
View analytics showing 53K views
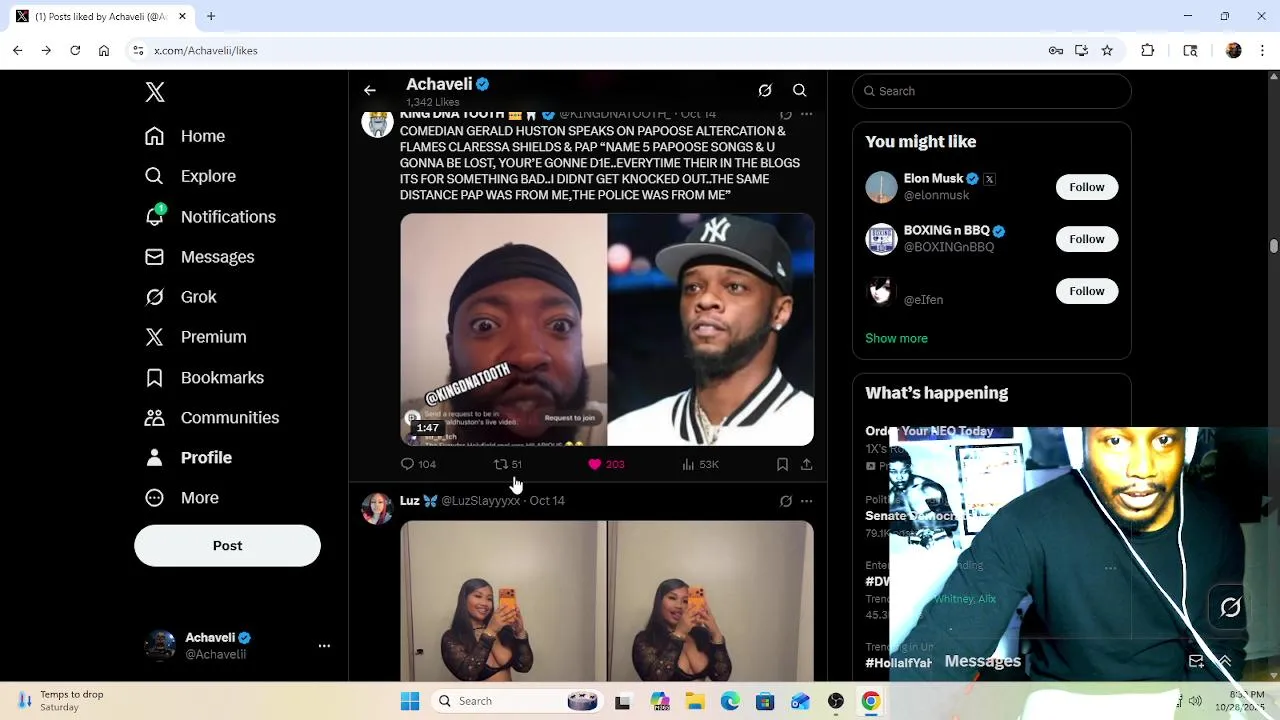point(700,464)
